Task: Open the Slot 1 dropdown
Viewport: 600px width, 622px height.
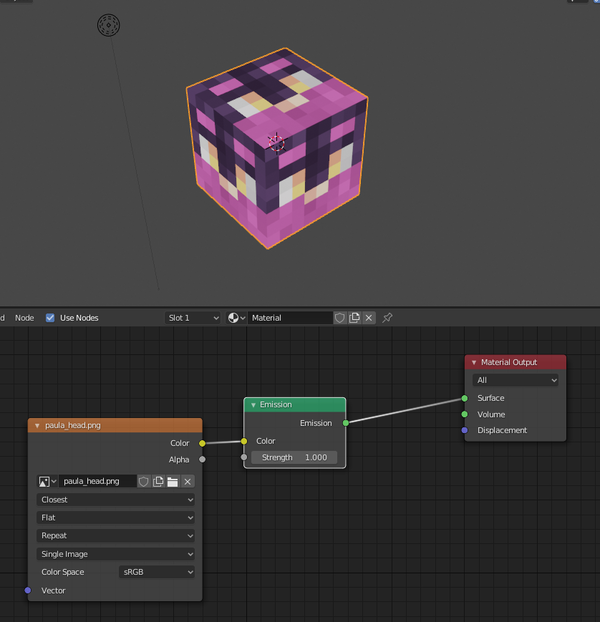Action: [192, 318]
